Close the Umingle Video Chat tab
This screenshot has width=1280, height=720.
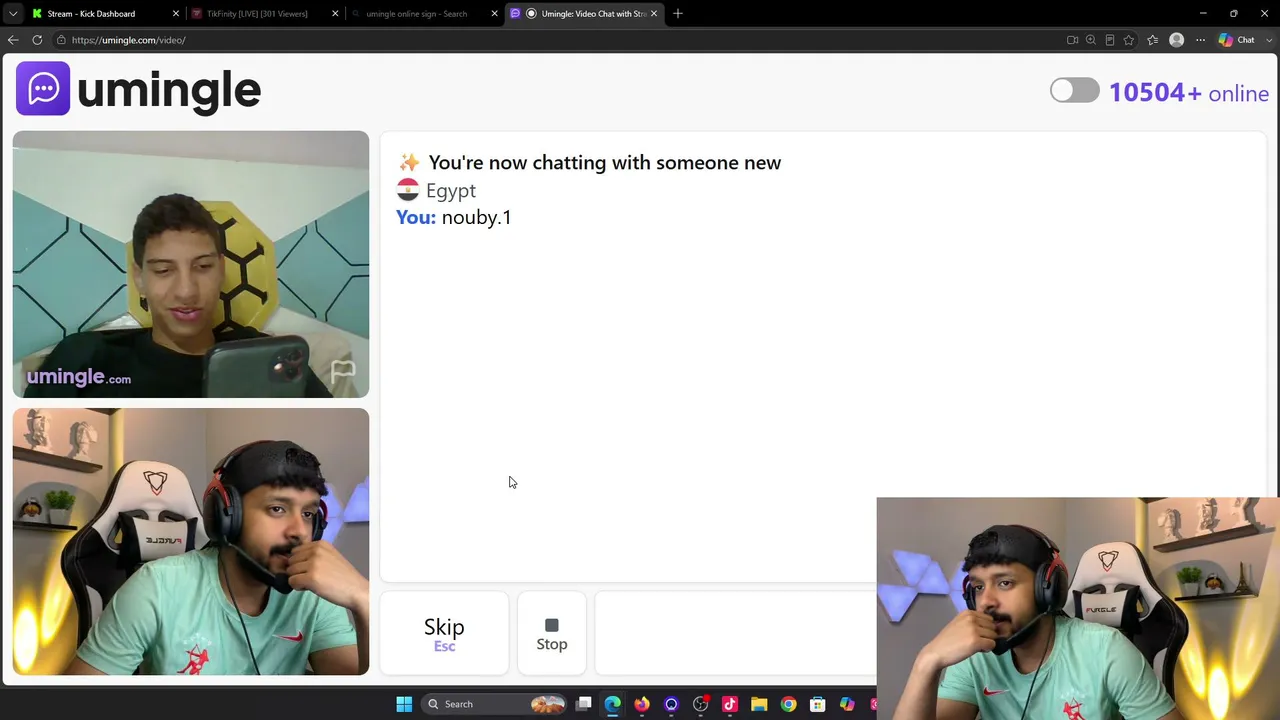coord(654,13)
